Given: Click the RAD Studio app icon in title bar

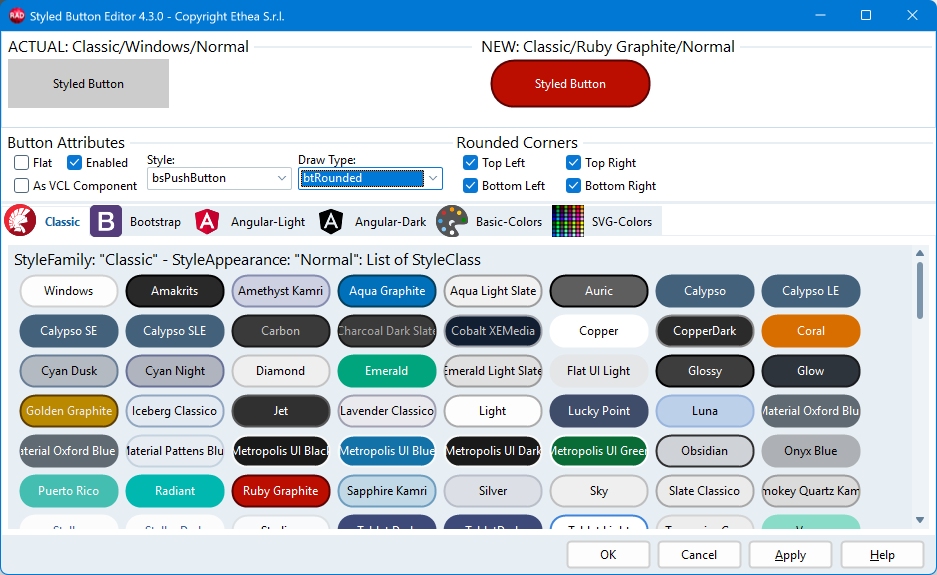Looking at the screenshot, I should pyautogui.click(x=17, y=16).
